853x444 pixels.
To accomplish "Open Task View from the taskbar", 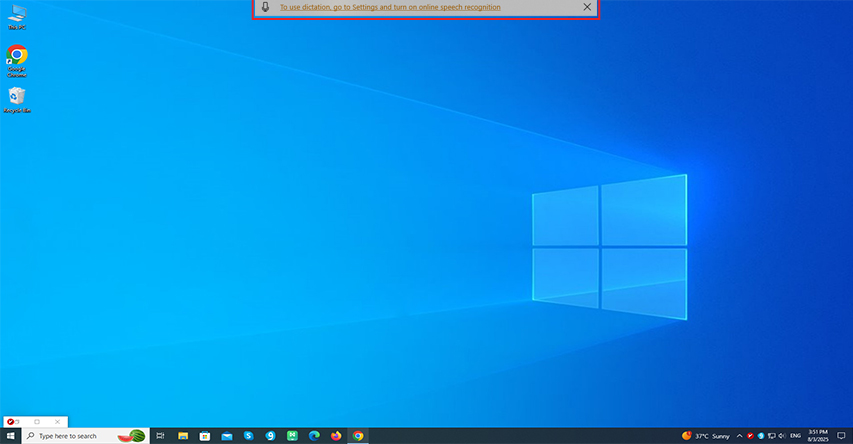I will pyautogui.click(x=160, y=436).
